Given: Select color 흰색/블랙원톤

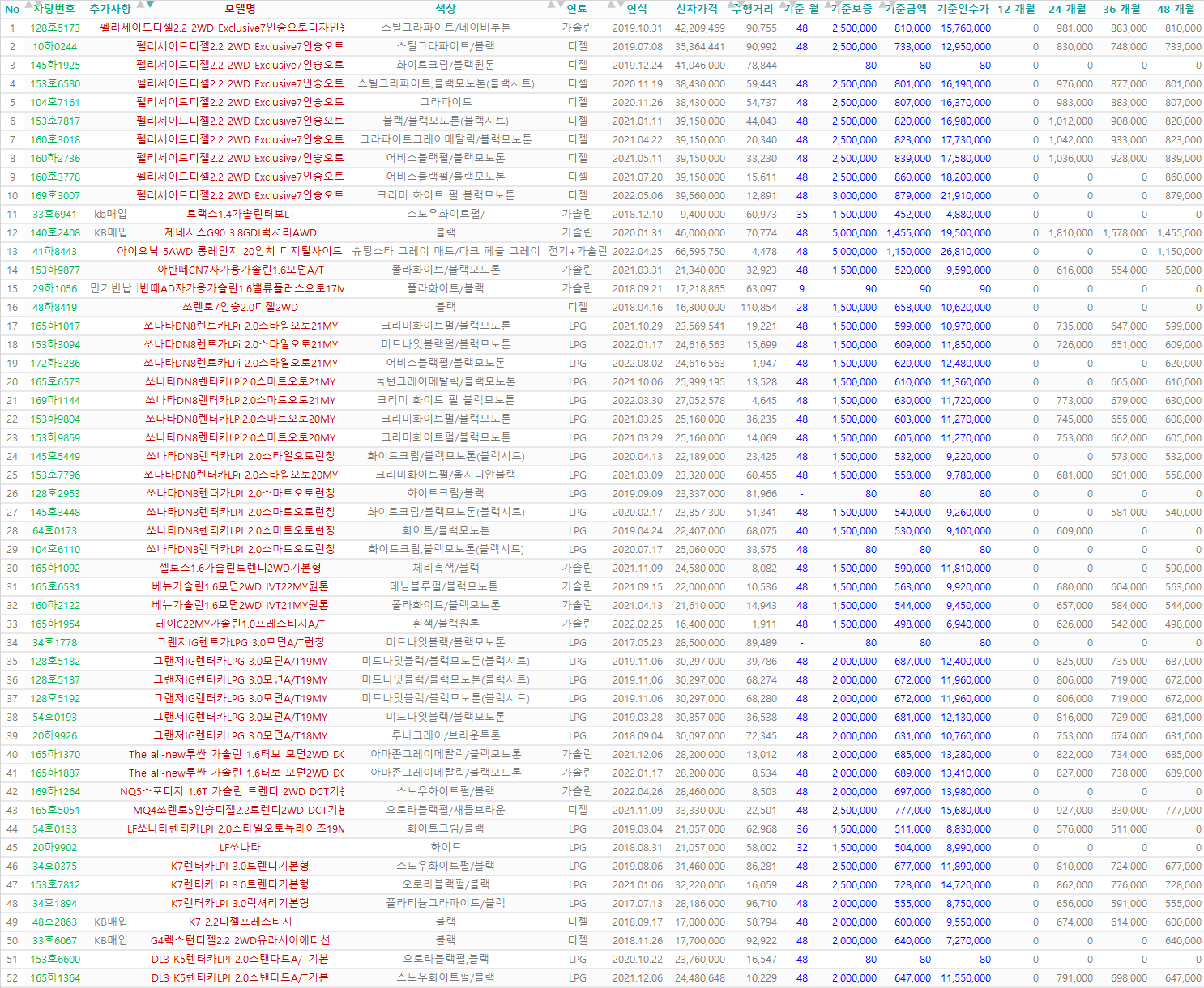Looking at the screenshot, I should 446,624.
